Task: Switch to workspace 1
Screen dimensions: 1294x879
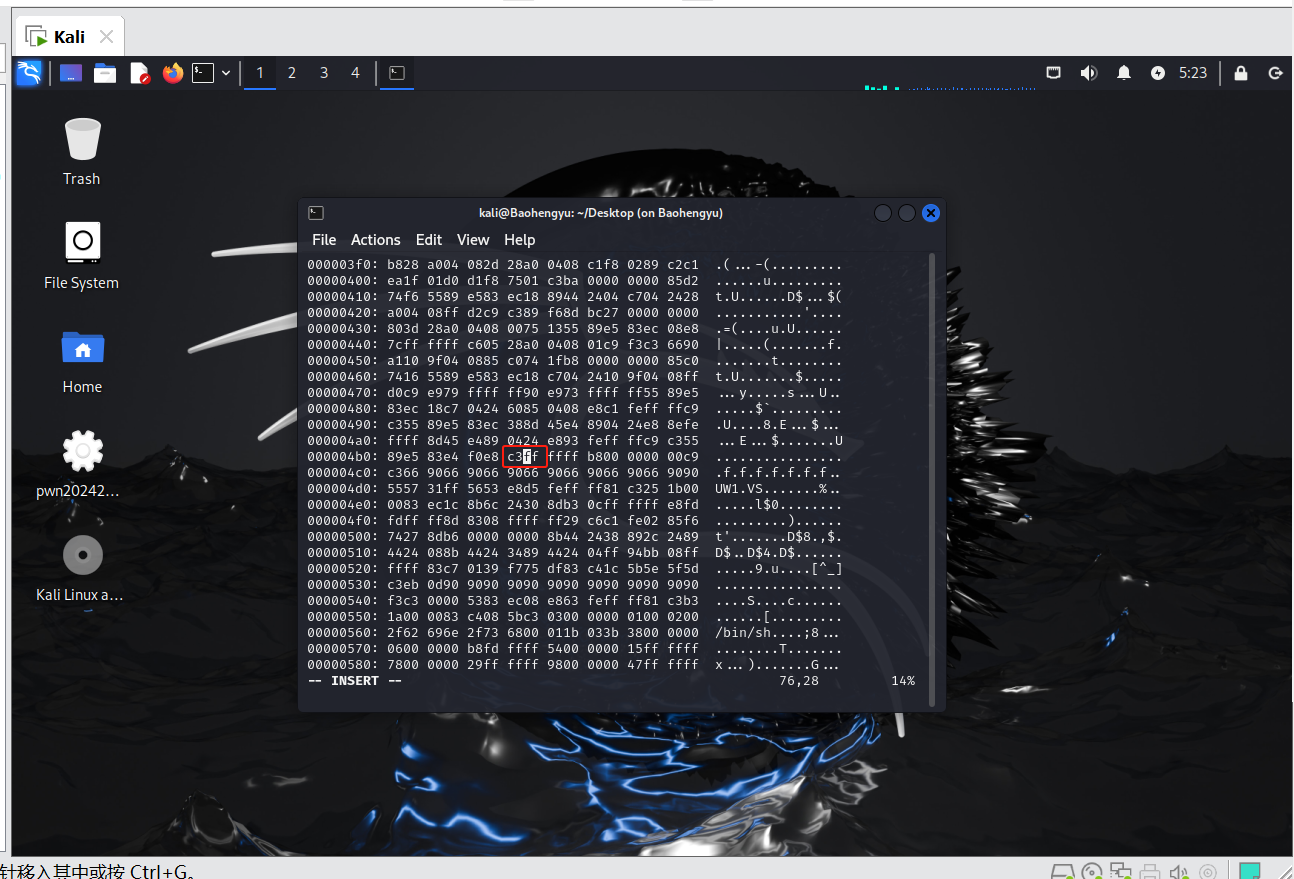Action: [260, 73]
